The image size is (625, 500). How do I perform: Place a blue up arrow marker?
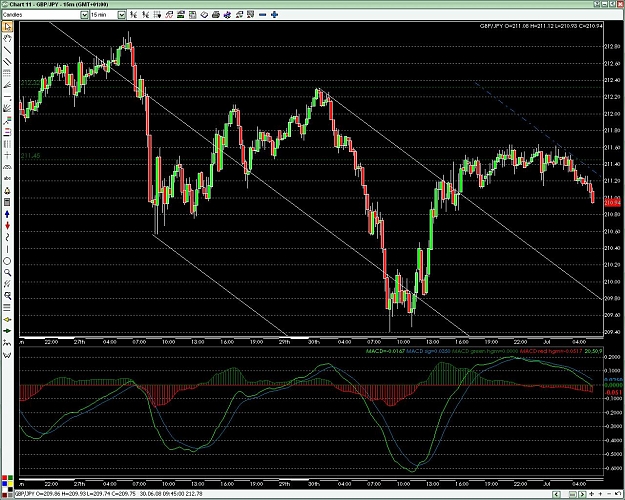7,214
